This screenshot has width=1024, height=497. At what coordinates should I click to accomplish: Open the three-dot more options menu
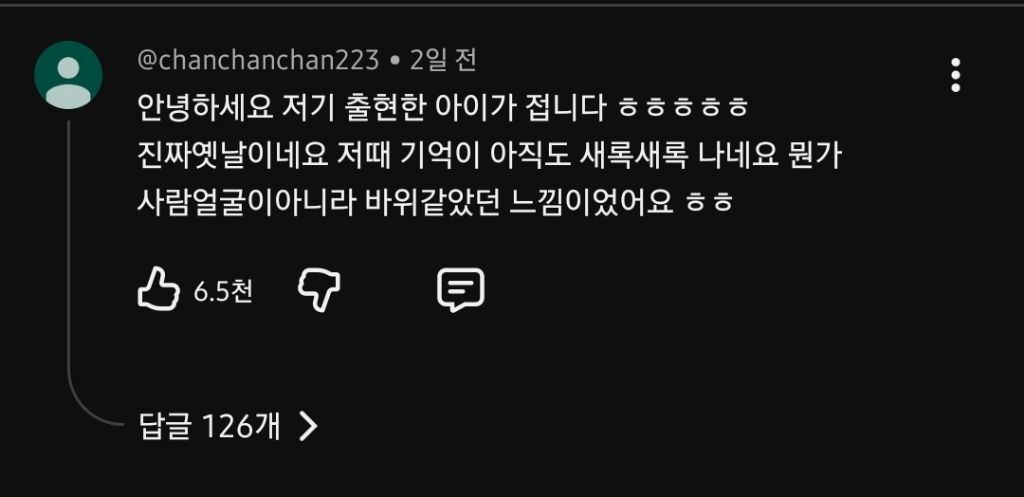point(955,75)
